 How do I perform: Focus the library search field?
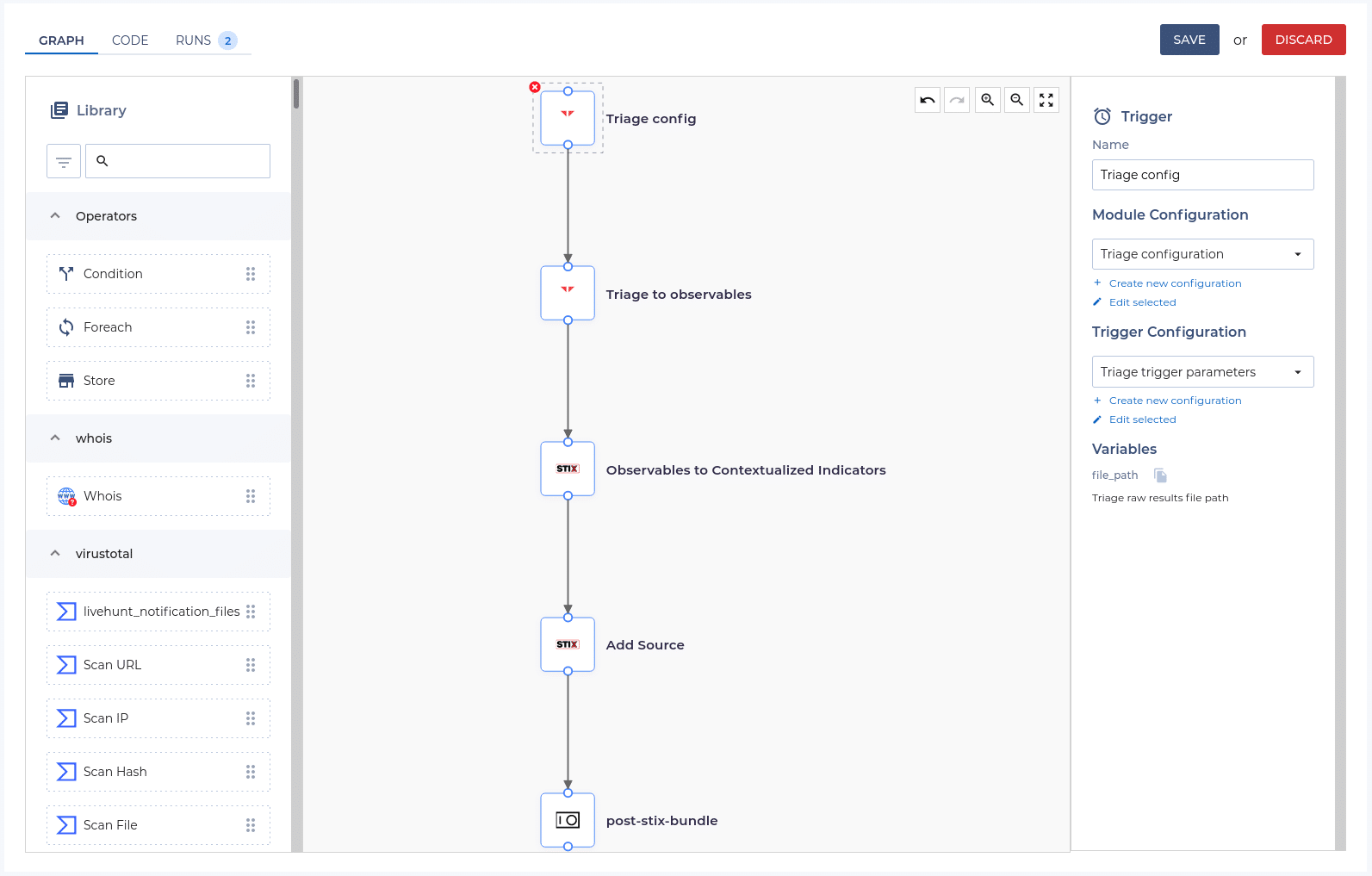tap(177, 161)
